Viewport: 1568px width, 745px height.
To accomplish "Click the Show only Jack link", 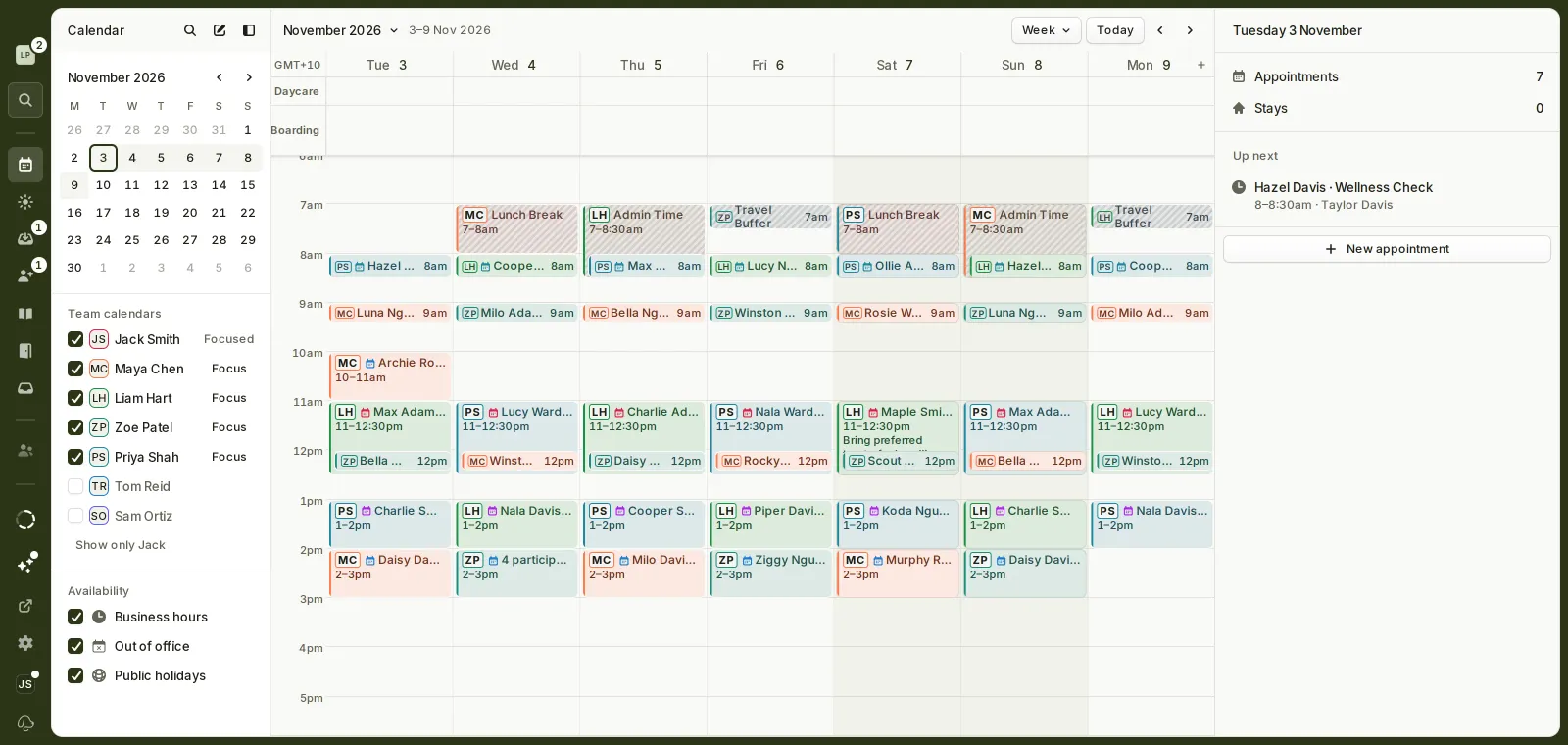I will click(121, 545).
